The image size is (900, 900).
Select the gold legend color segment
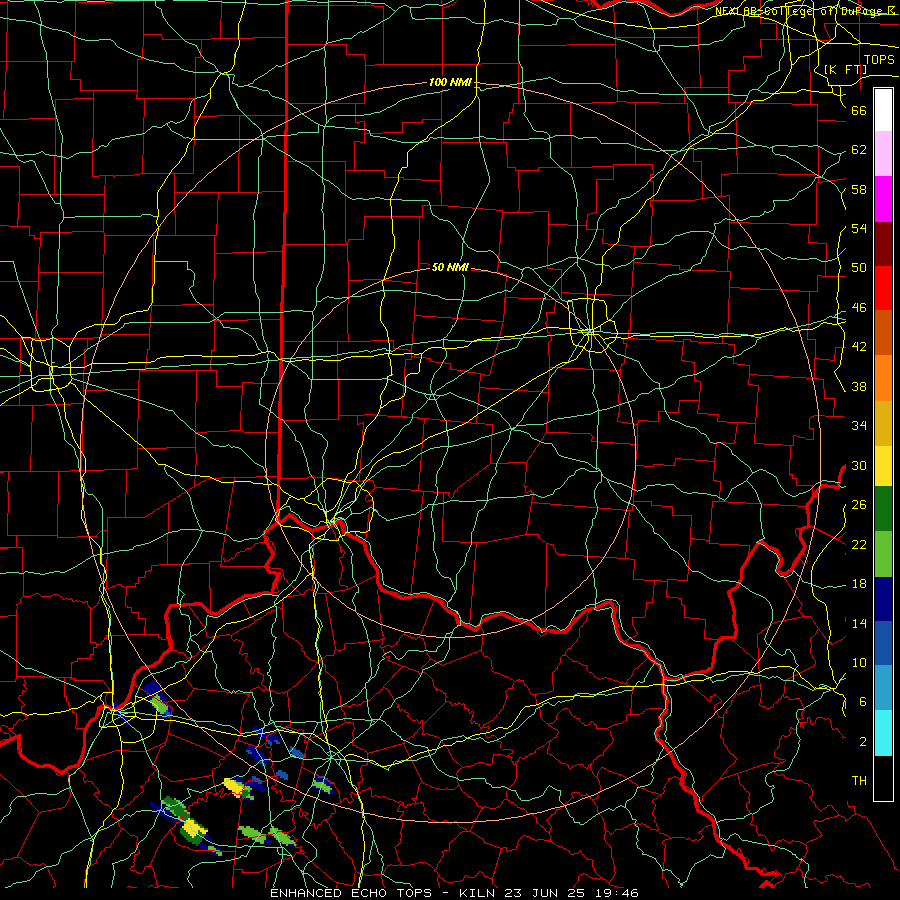click(x=883, y=423)
